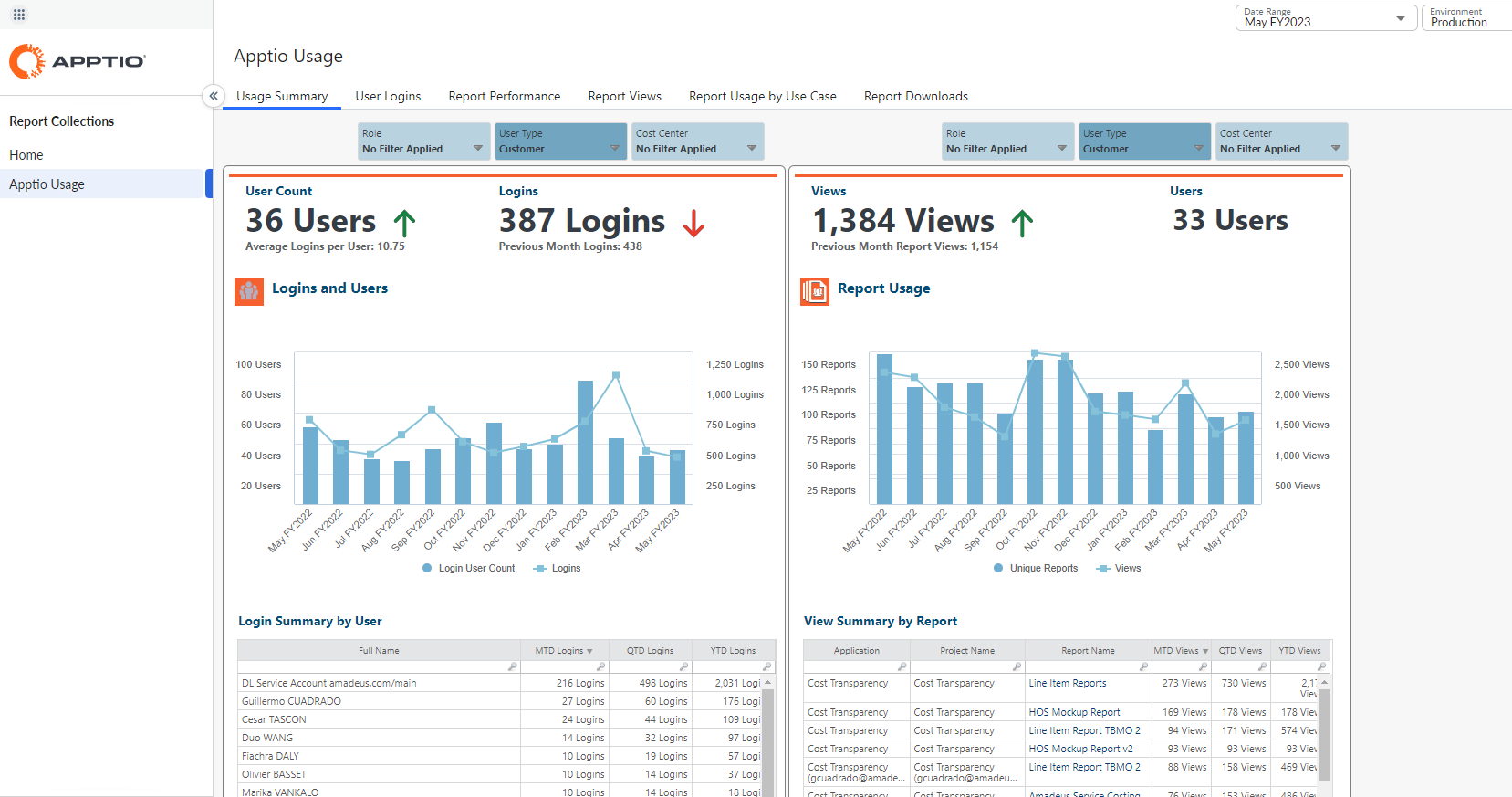Open the app launcher grid icon
This screenshot has width=1512, height=797.
point(19,15)
